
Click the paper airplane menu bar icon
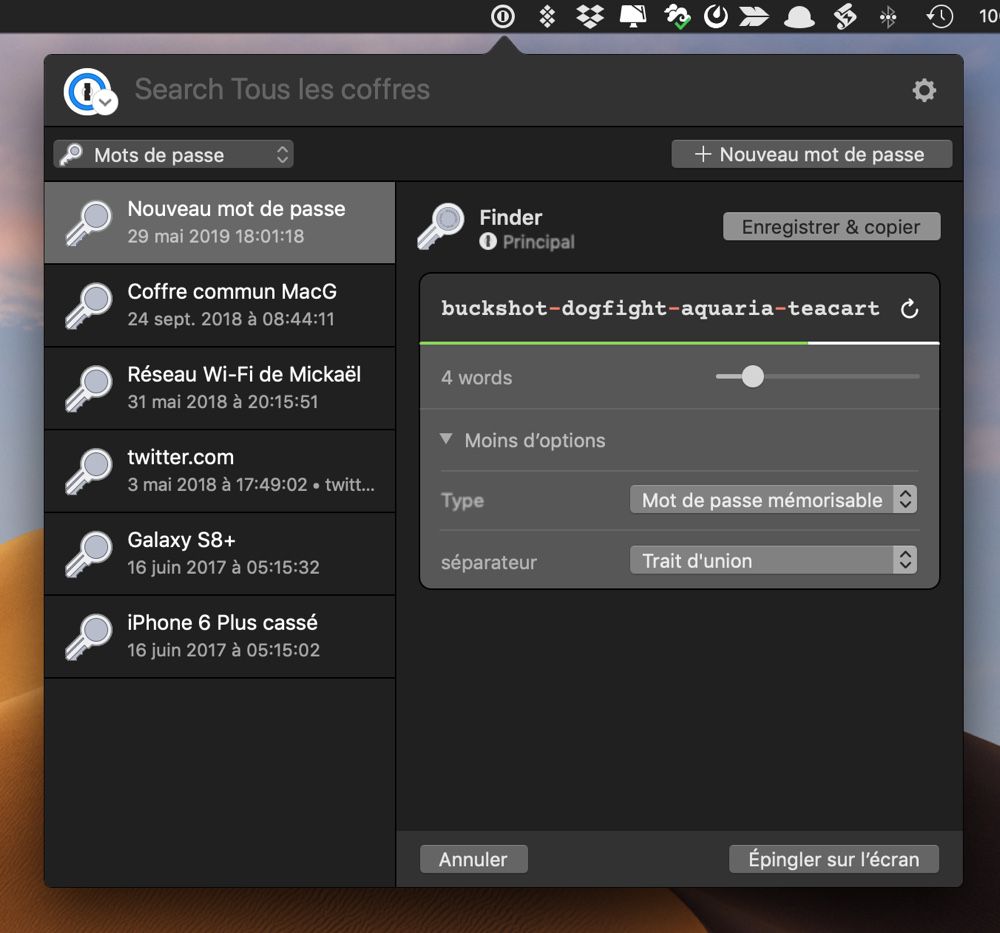[753, 17]
